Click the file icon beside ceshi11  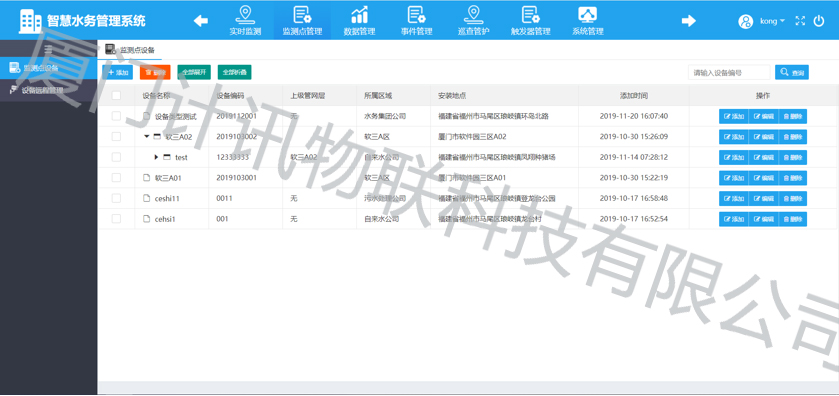tap(147, 198)
